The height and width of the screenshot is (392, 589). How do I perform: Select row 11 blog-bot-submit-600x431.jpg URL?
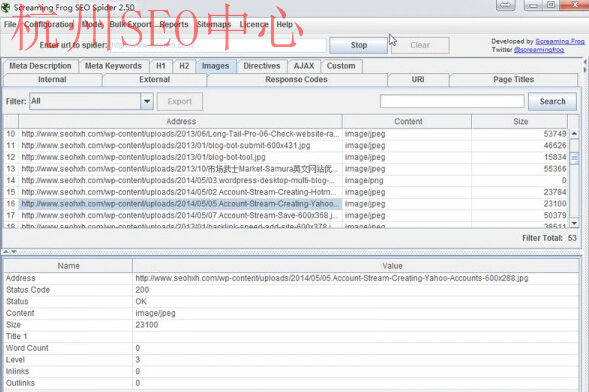[180, 146]
